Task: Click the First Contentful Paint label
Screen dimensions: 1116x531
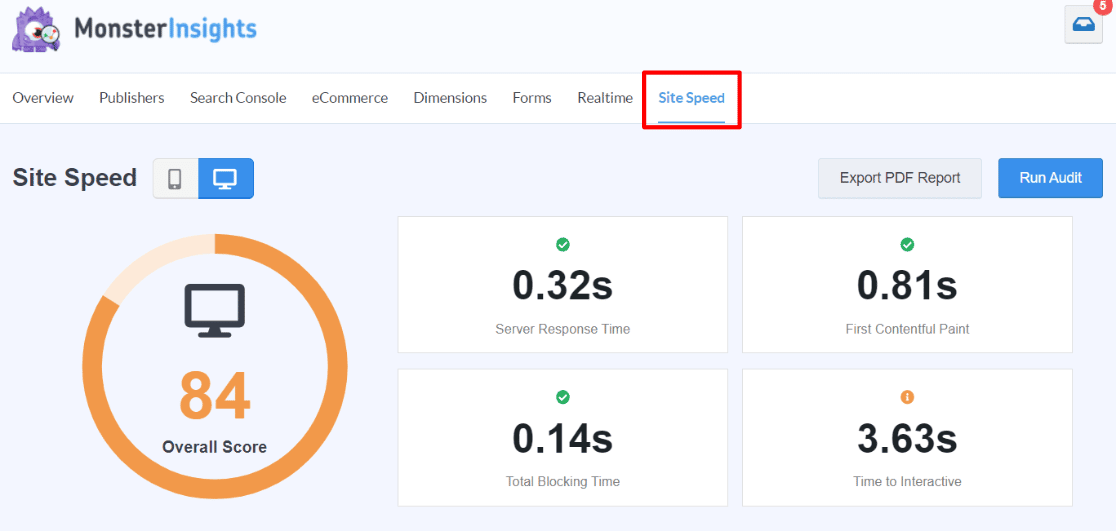Action: (x=907, y=330)
